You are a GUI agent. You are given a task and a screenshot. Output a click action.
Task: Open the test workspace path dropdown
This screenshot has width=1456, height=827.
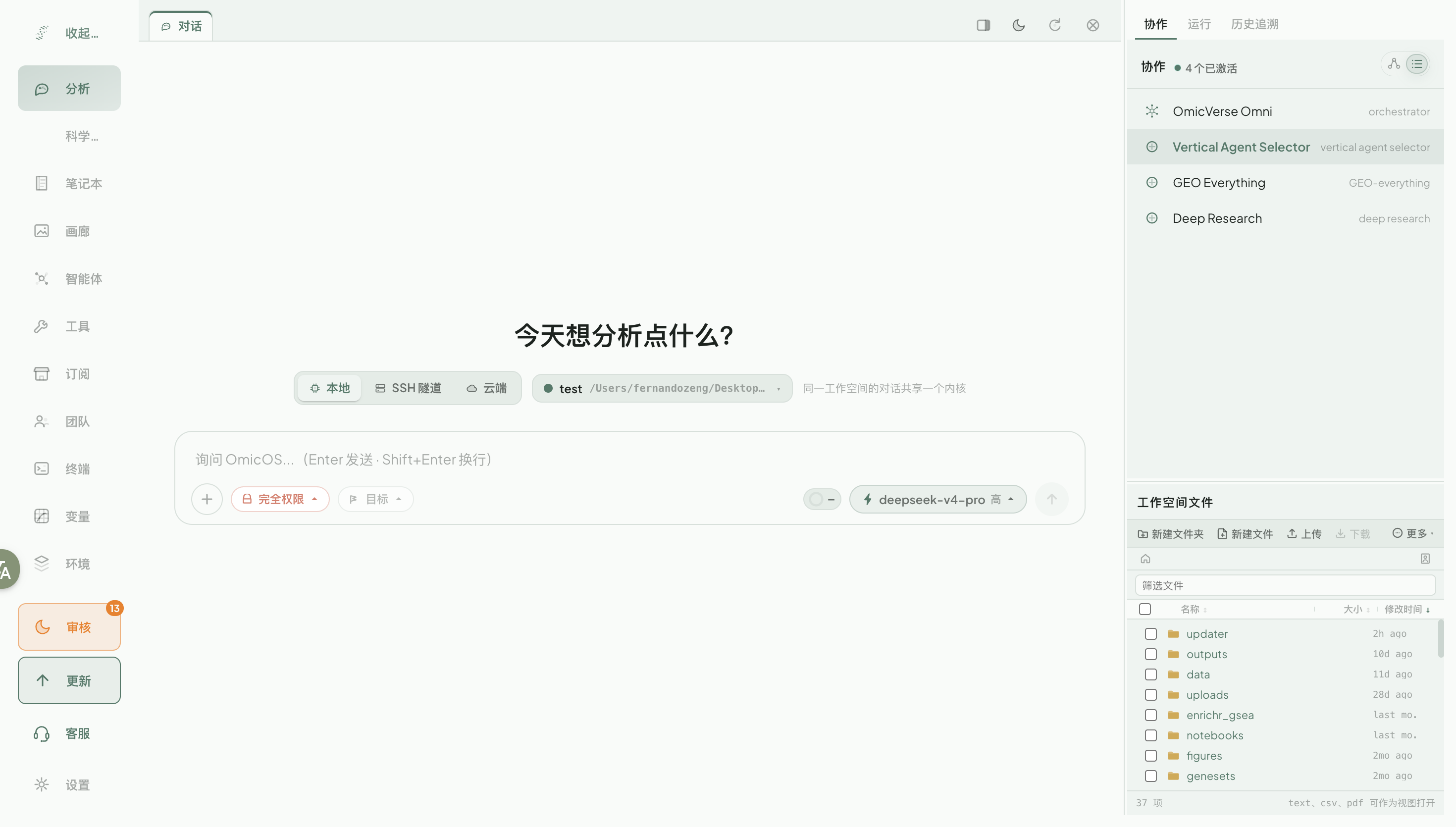coord(662,389)
